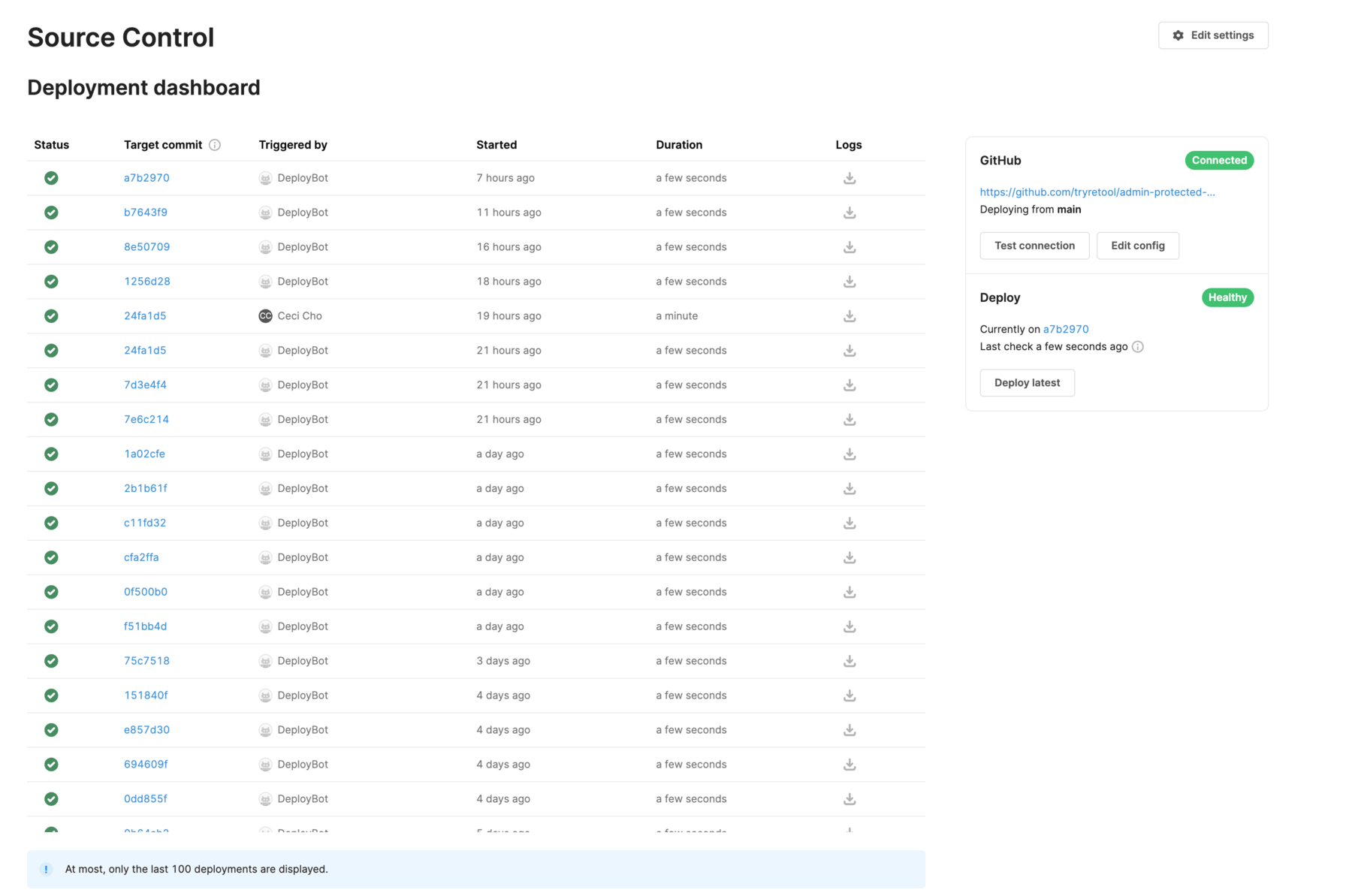Click the Started column header
This screenshot has width=1352, height=896.
[496, 145]
